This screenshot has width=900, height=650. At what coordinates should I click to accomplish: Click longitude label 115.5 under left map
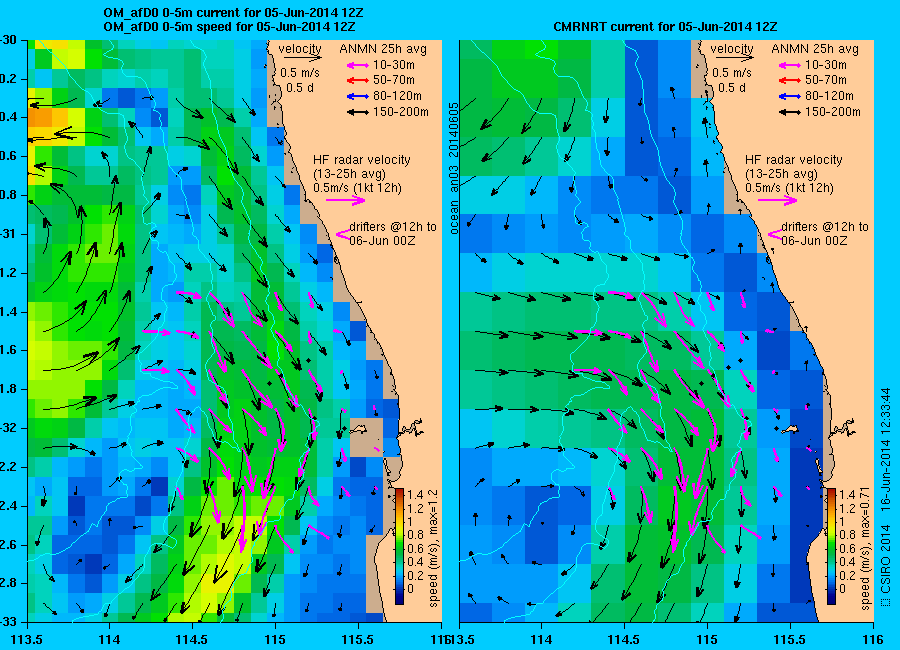(358, 639)
